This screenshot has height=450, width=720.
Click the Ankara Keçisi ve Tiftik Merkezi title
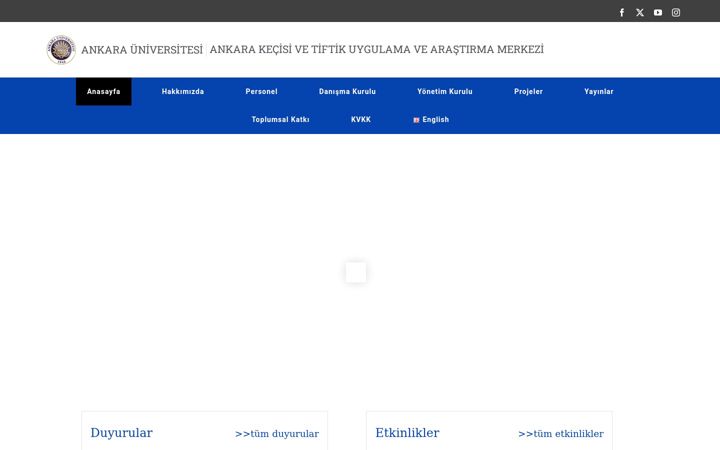(377, 49)
